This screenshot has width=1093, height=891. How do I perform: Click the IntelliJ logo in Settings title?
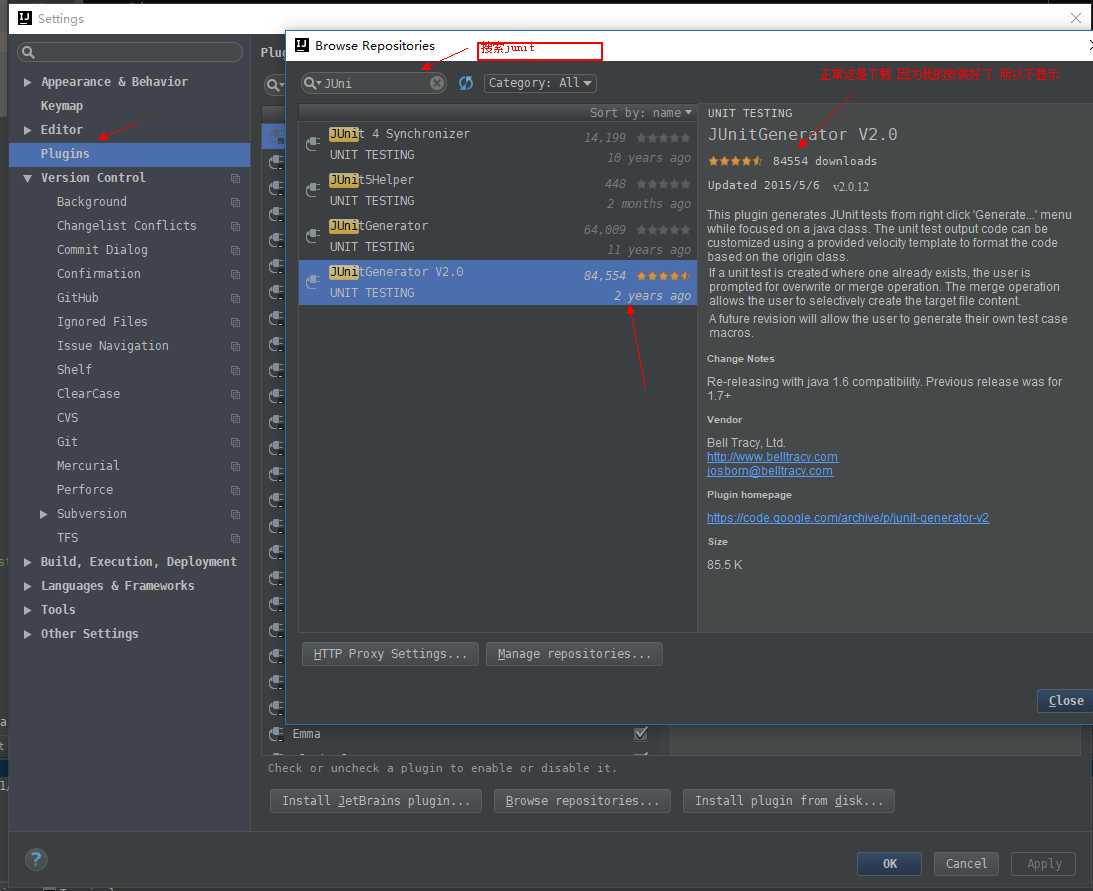click(24, 18)
